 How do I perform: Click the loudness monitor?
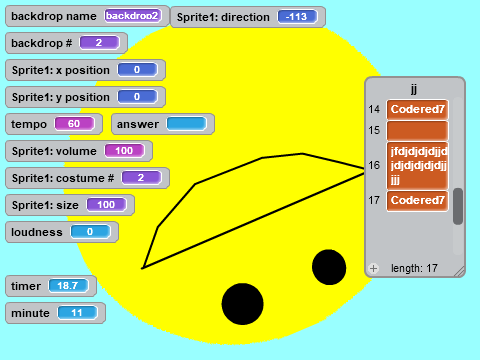tap(62, 232)
